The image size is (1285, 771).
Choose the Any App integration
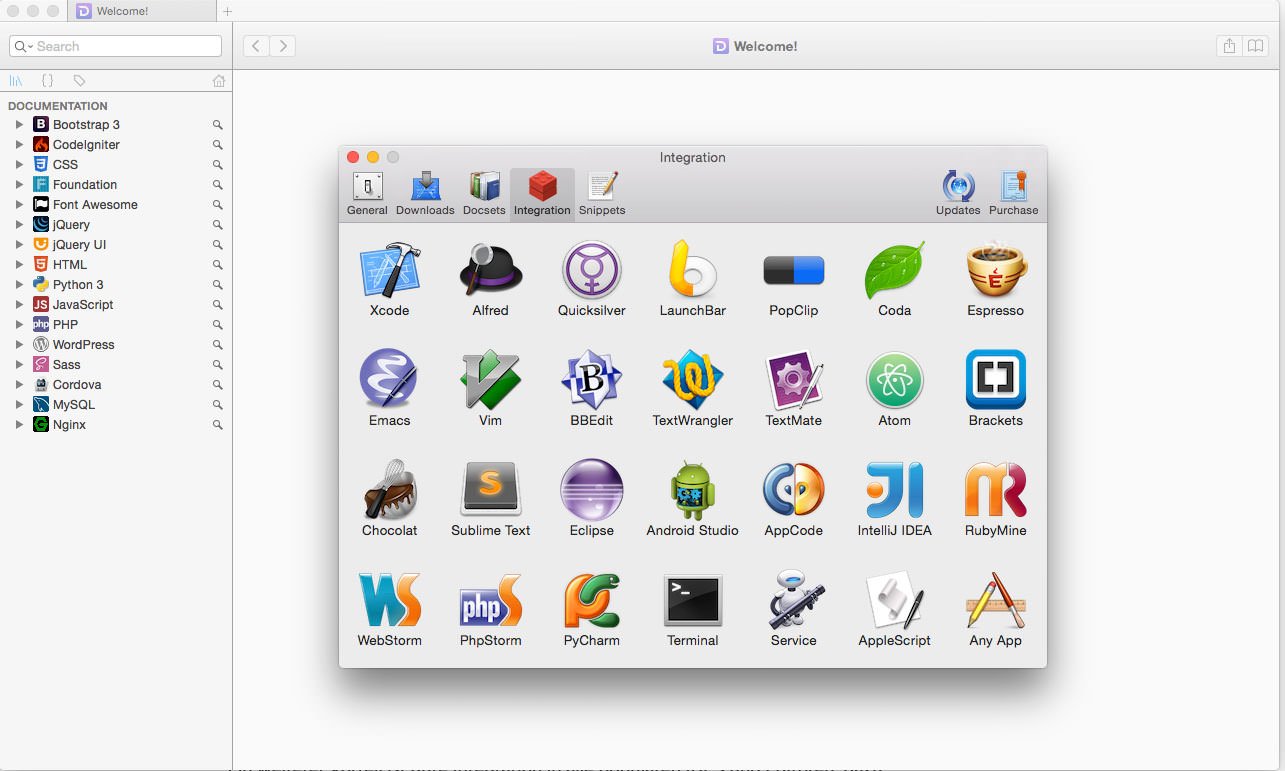[x=996, y=599]
